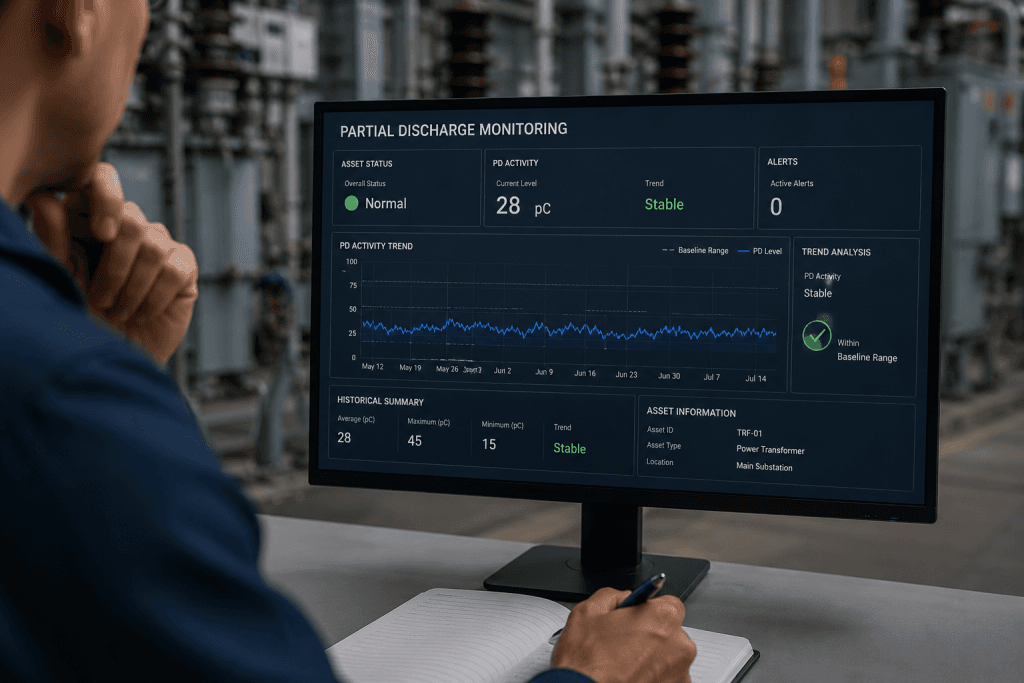This screenshot has width=1024, height=683.
Task: Click the blue PD level line in chart
Action: pos(569,330)
